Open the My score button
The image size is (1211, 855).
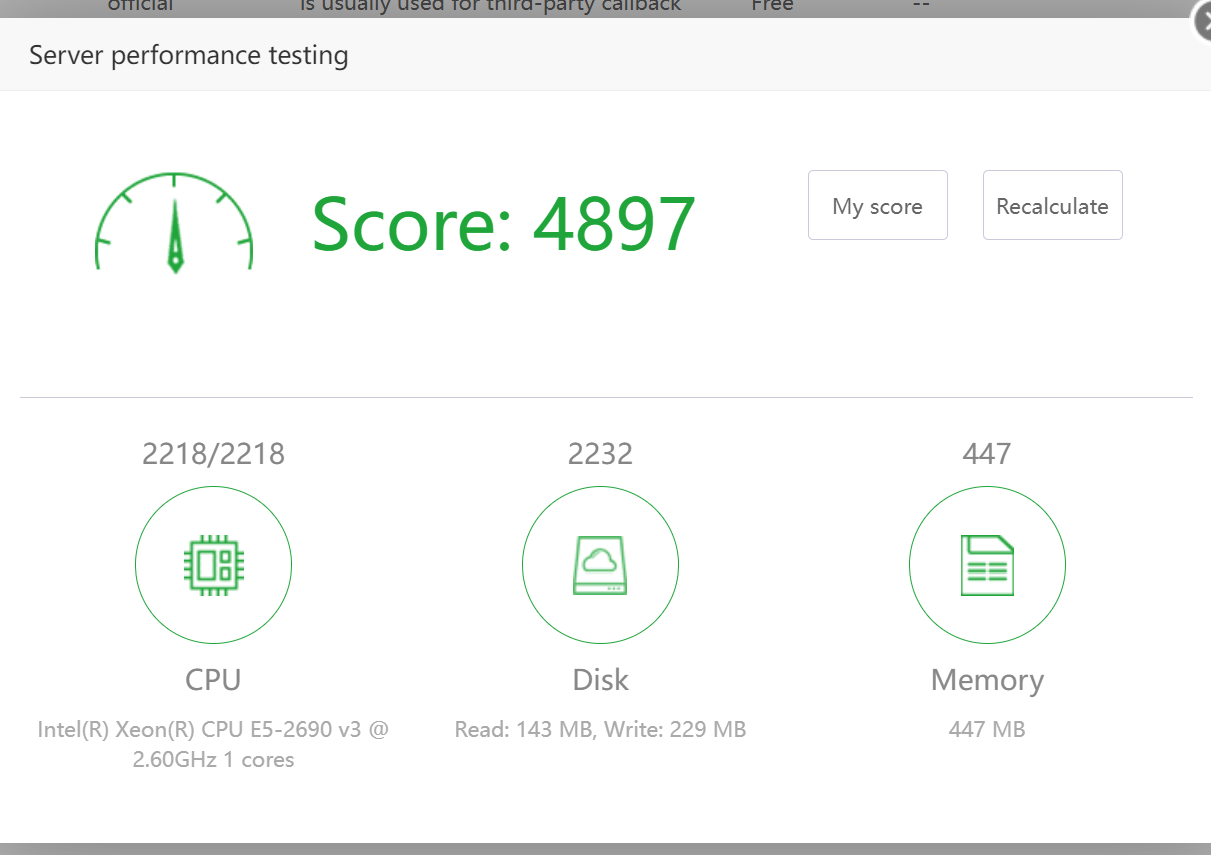877,206
